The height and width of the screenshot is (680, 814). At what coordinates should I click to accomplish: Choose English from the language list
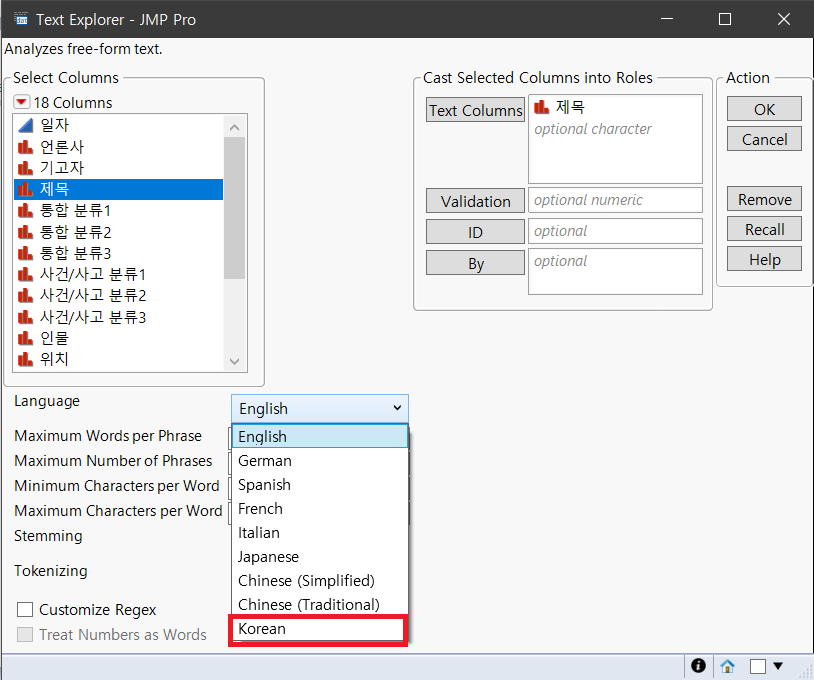coord(320,437)
